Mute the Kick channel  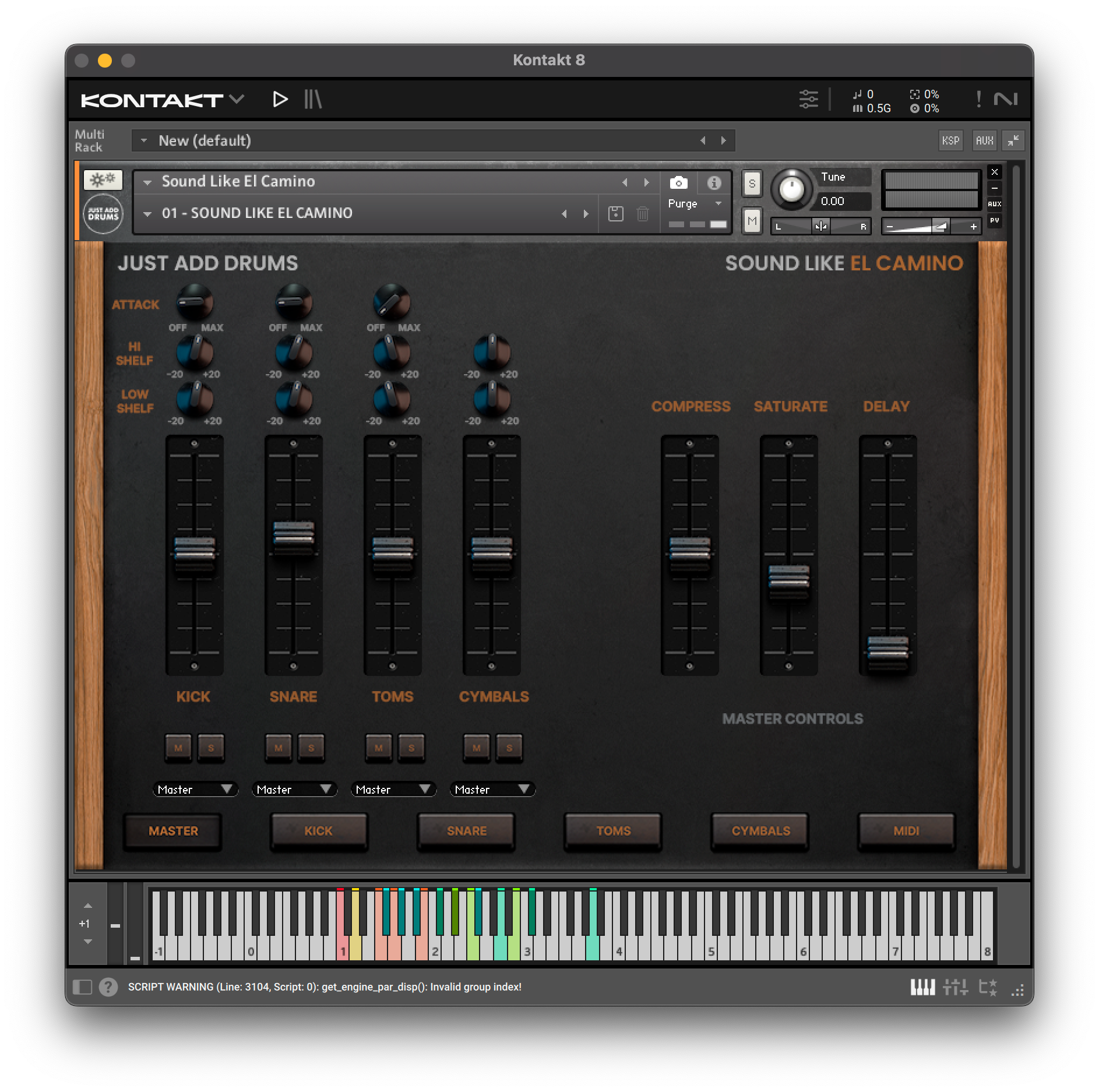click(x=178, y=748)
